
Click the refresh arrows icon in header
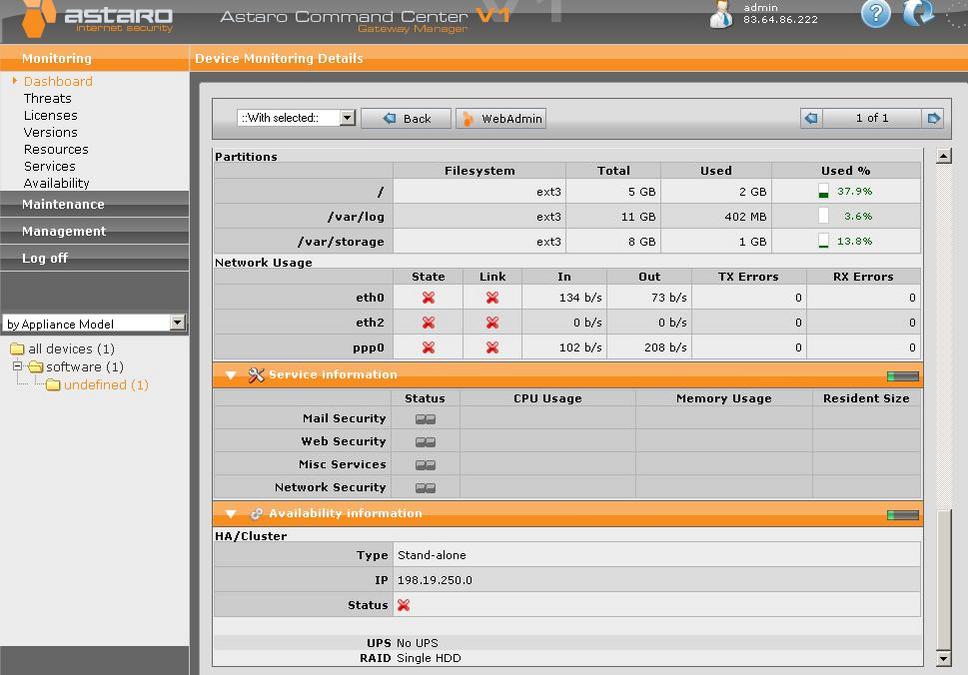click(x=917, y=14)
